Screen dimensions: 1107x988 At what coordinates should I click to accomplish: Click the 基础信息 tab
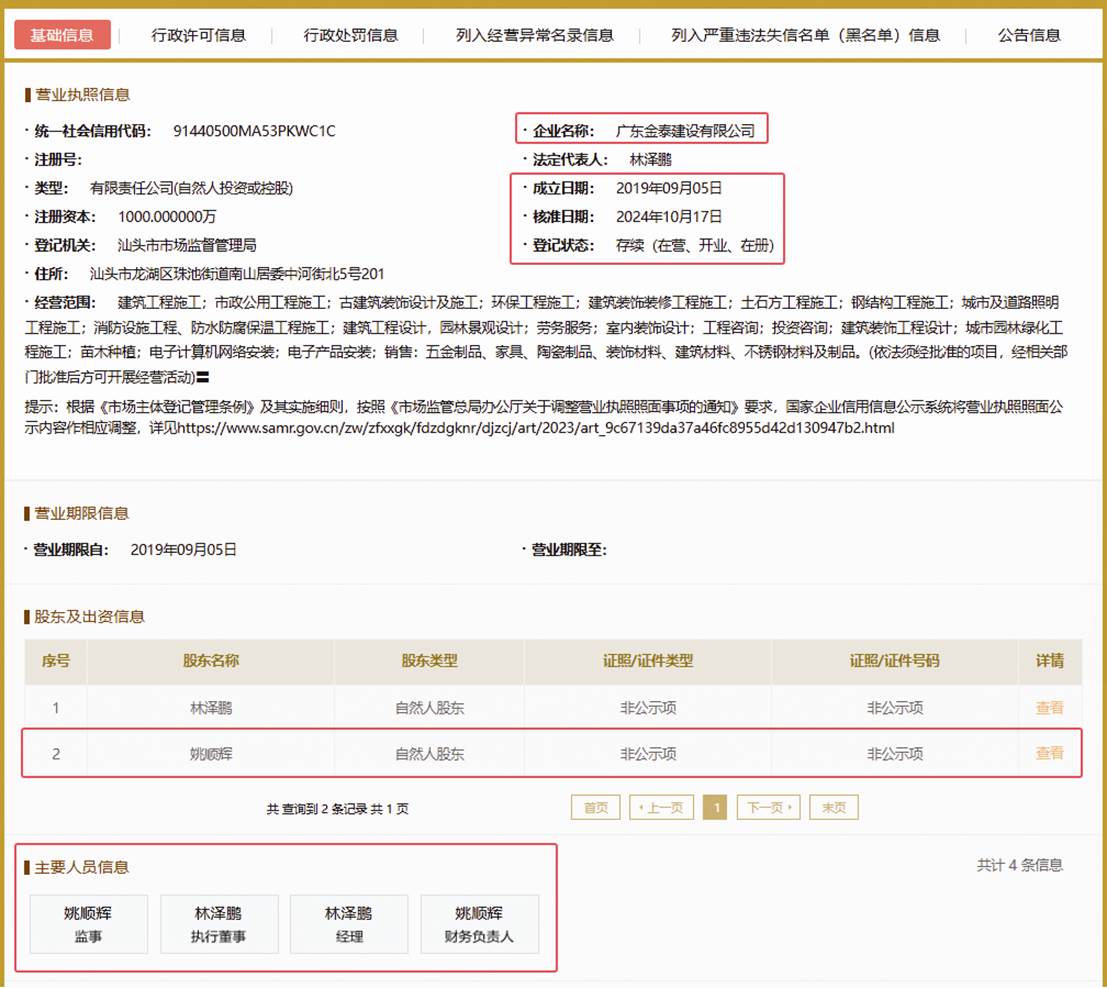[62, 35]
